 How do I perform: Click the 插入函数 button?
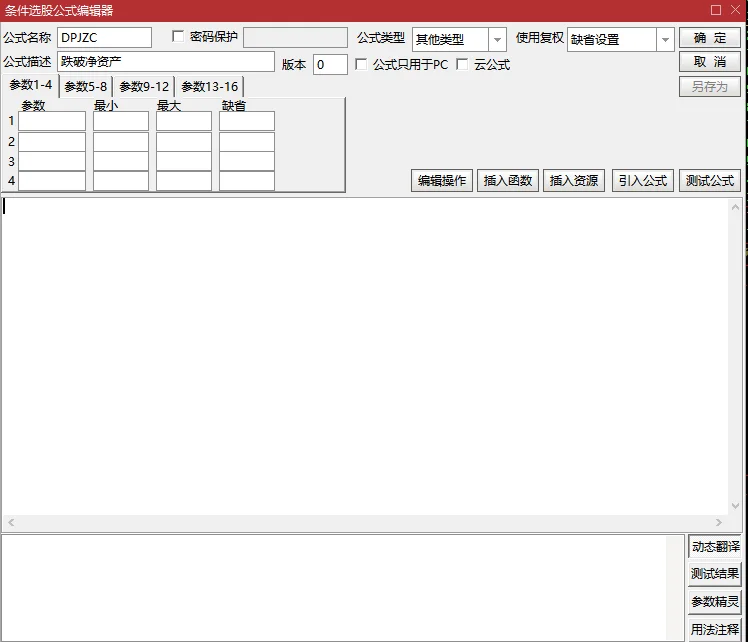point(508,181)
